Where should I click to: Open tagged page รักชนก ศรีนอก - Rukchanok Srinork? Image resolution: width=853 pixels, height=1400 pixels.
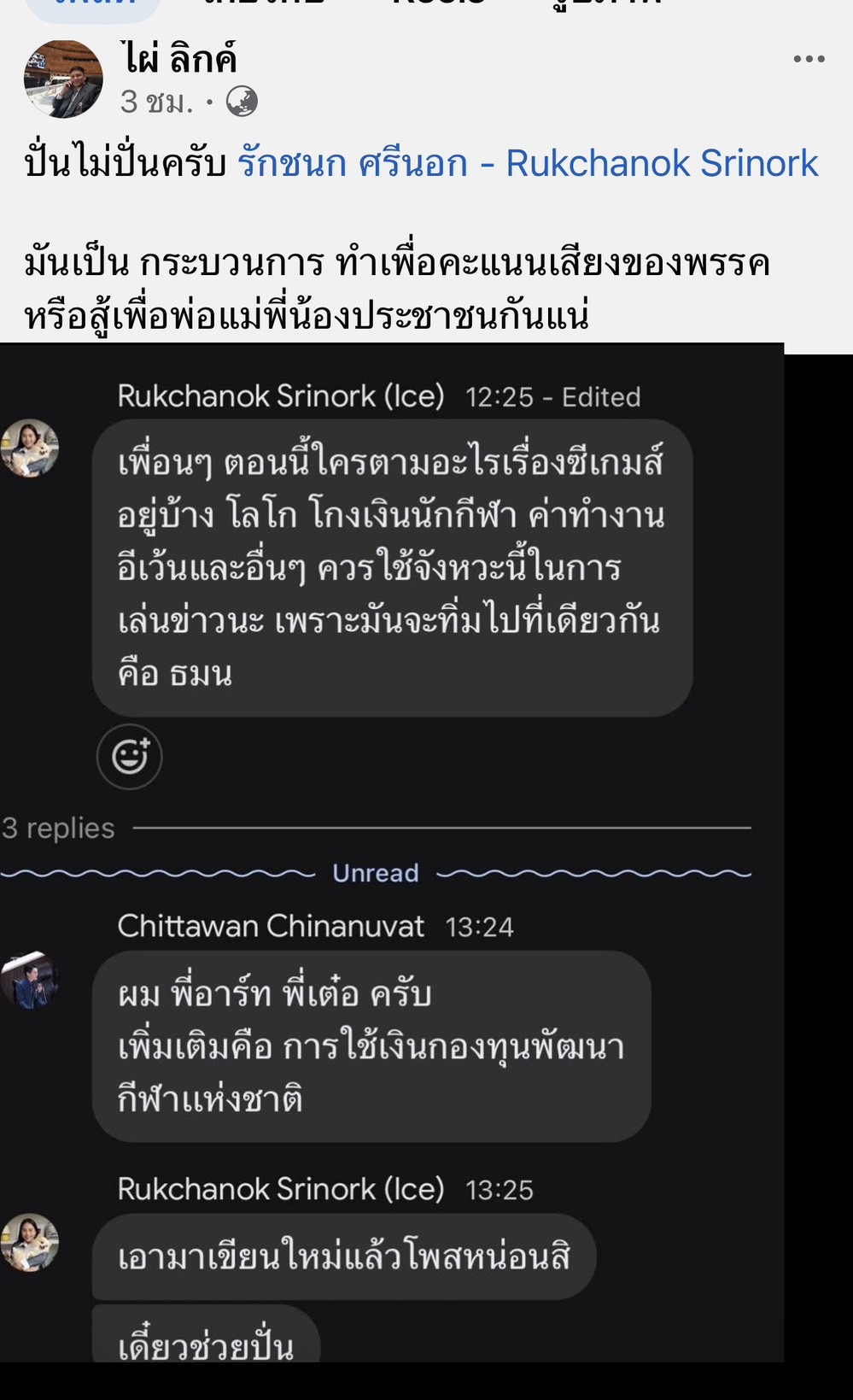pyautogui.click(x=528, y=163)
